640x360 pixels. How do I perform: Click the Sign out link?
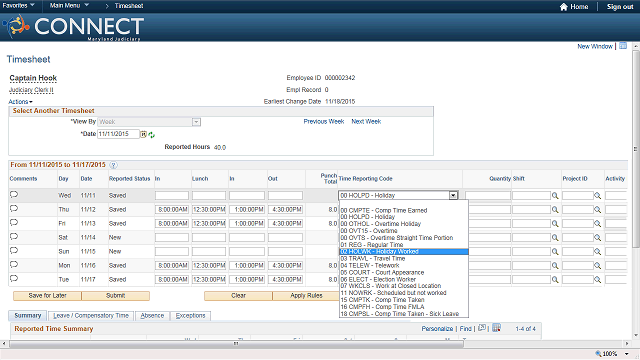(x=620, y=7)
